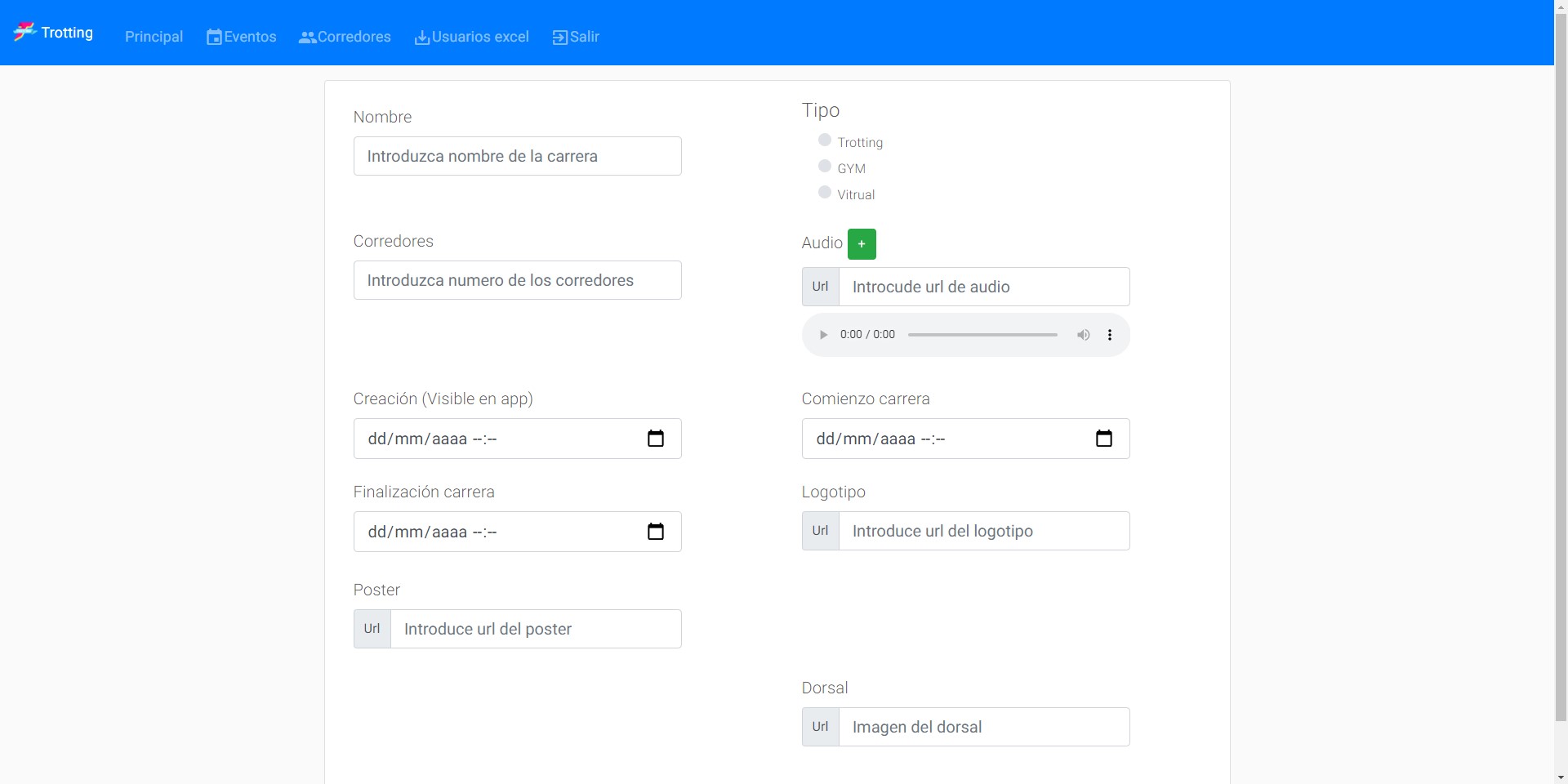Open calendar picker for Finalización carrera
Screen dimensions: 1568x784
tap(656, 532)
